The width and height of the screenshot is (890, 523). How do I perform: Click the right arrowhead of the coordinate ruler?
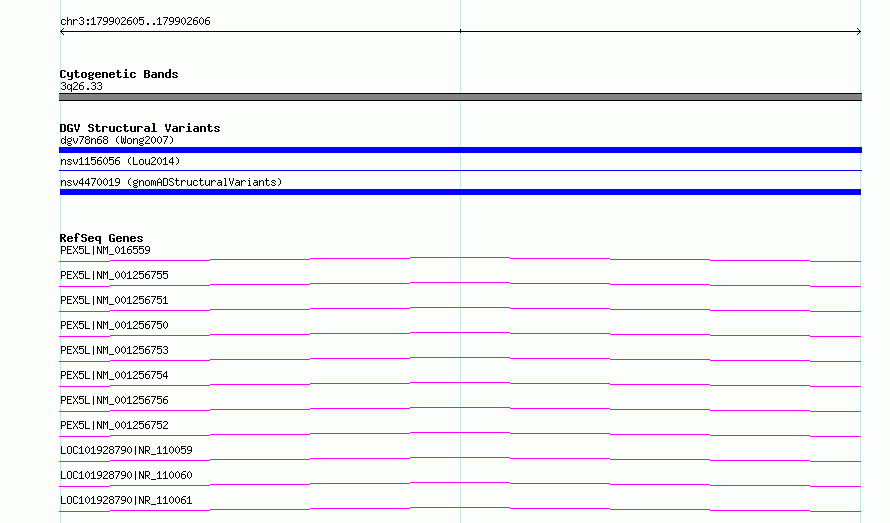pyautogui.click(x=859, y=32)
